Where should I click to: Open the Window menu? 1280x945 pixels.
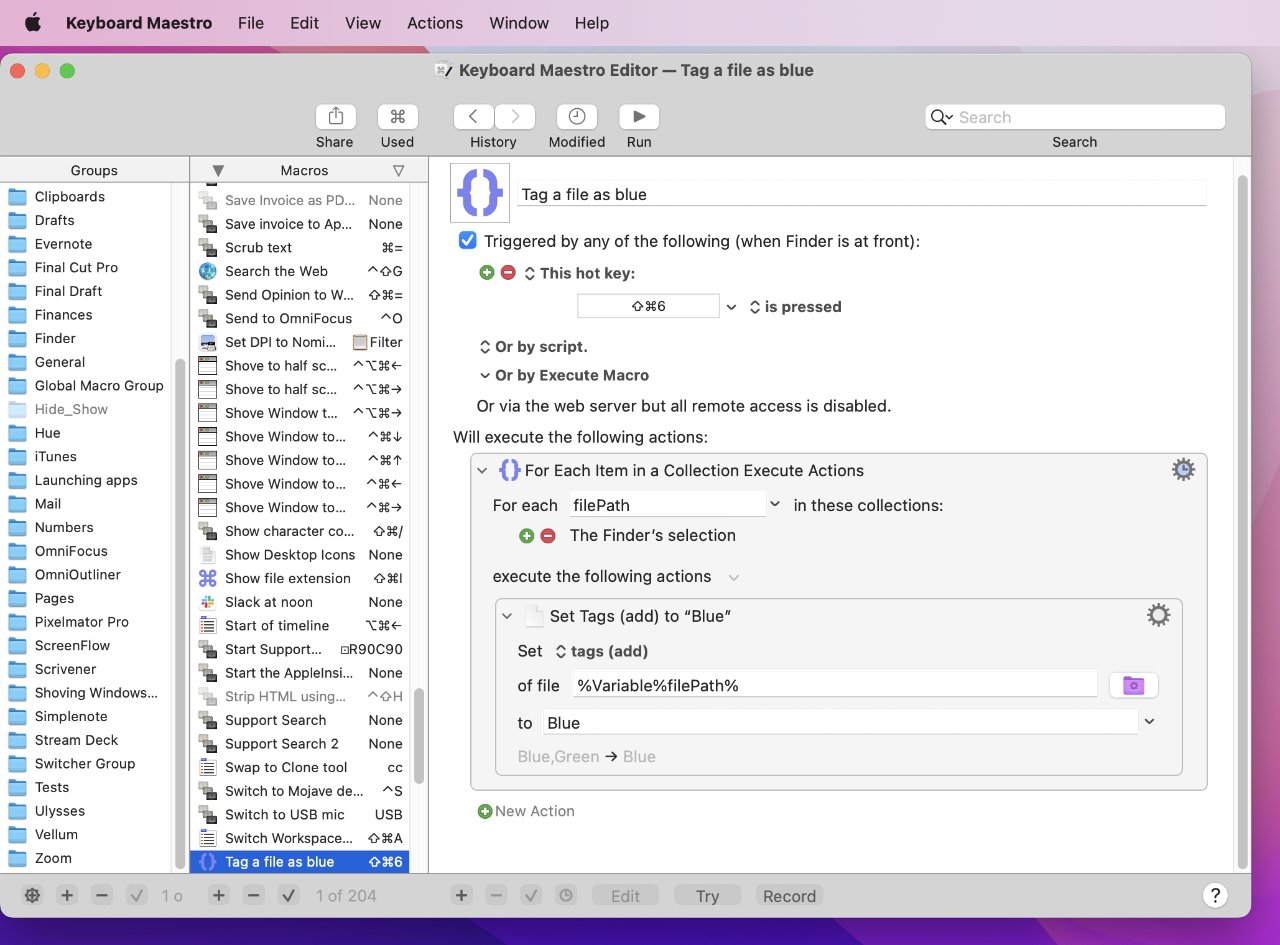click(519, 22)
